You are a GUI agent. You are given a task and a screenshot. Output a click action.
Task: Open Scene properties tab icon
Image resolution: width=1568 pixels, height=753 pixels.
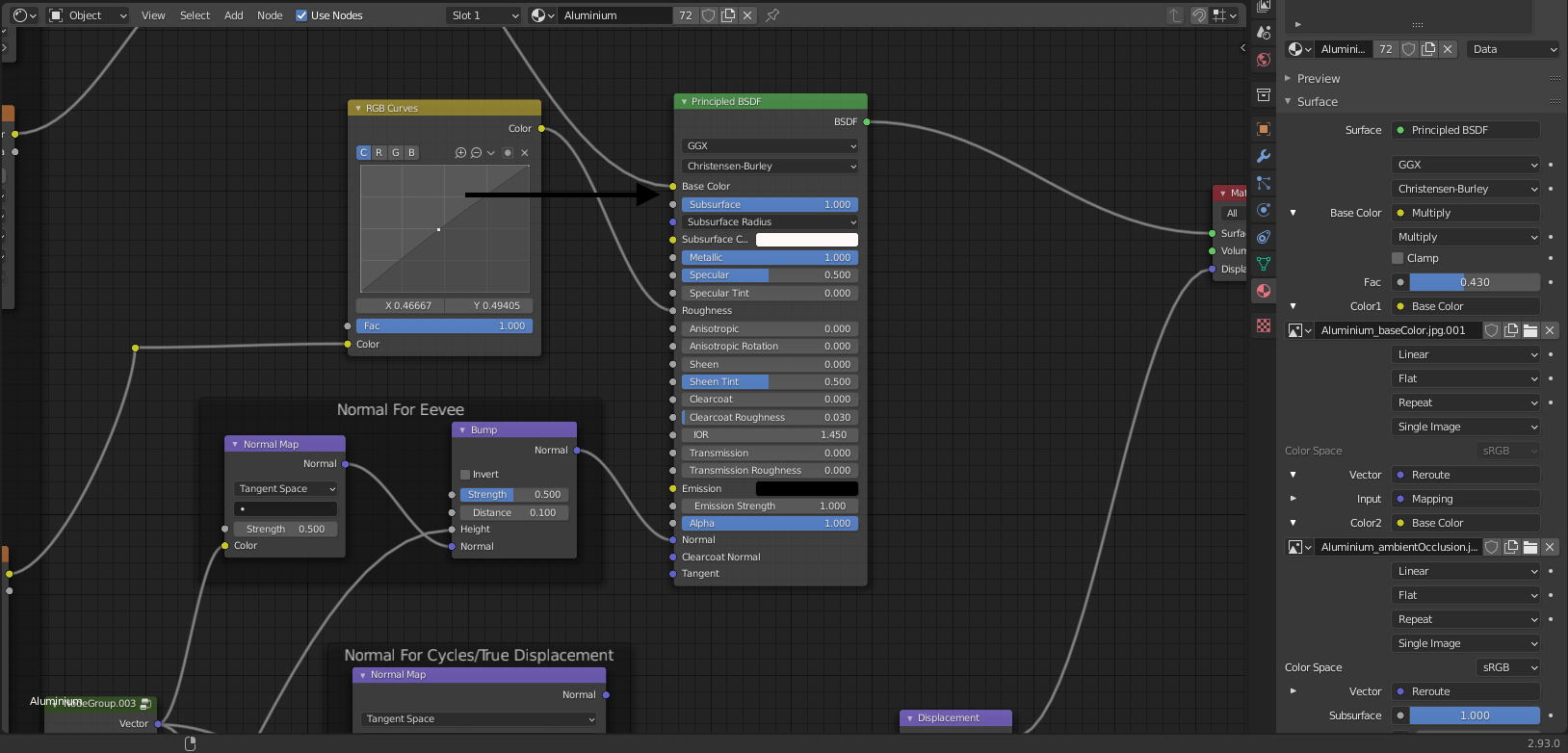pos(1264,33)
